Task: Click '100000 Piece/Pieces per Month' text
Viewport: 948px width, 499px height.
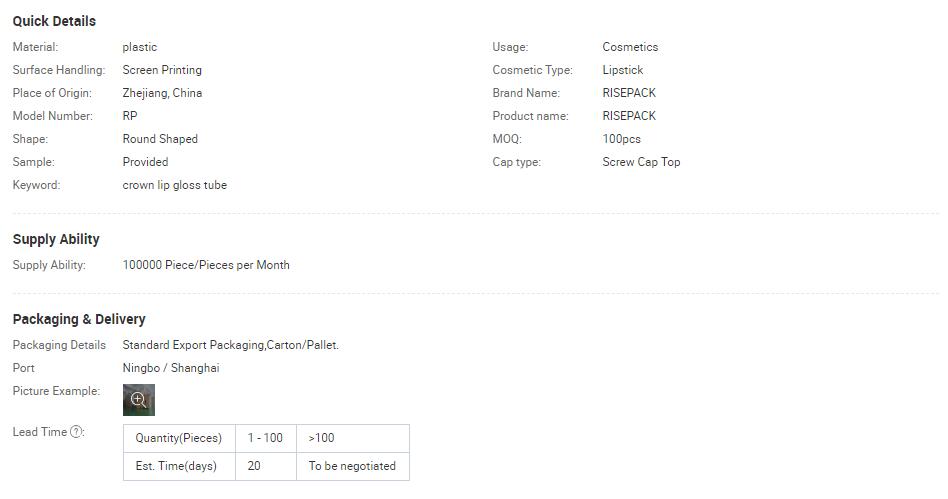Action: [x=206, y=265]
